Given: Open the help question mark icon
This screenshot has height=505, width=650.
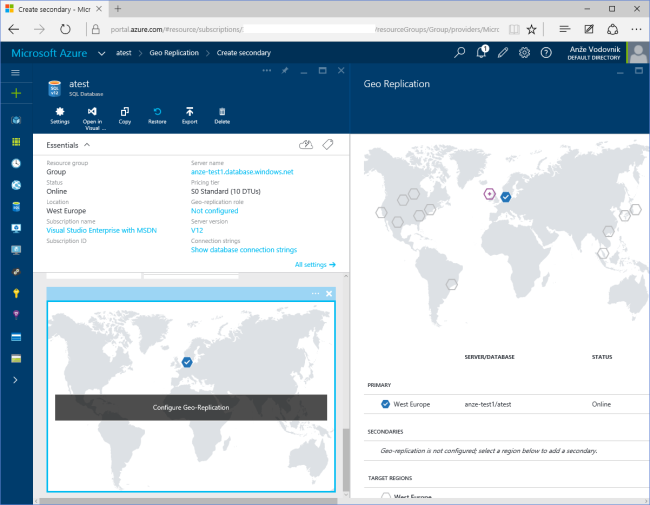Looking at the screenshot, I should click(x=546, y=53).
